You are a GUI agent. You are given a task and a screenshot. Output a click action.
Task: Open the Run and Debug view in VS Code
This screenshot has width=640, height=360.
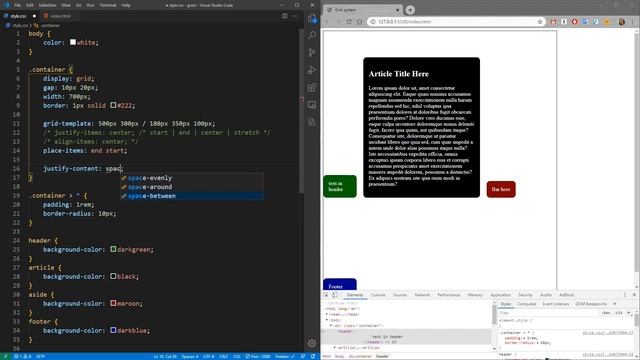click(312, 70)
